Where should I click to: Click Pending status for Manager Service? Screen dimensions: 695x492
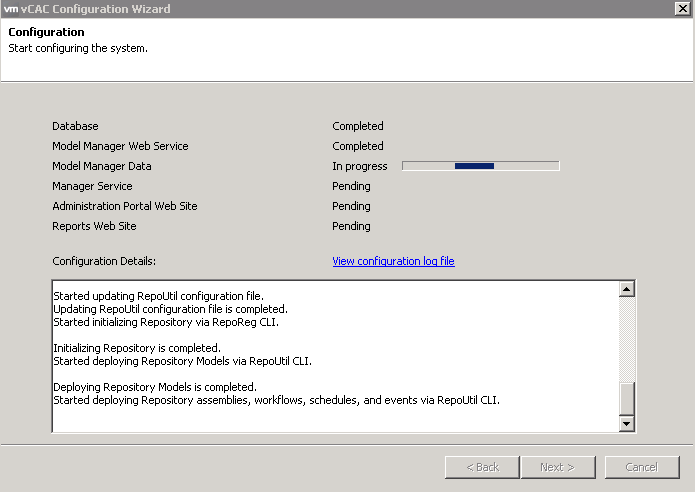pos(351,186)
